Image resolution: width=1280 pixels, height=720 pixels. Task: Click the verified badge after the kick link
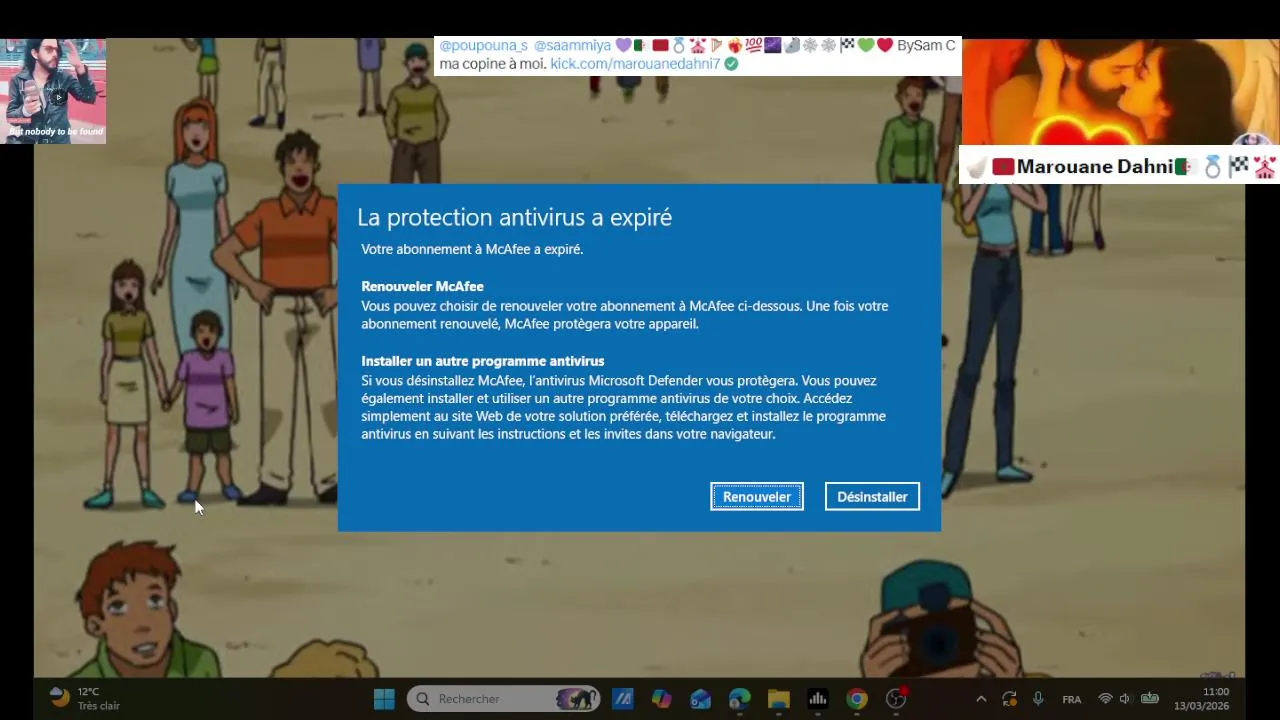click(731, 63)
